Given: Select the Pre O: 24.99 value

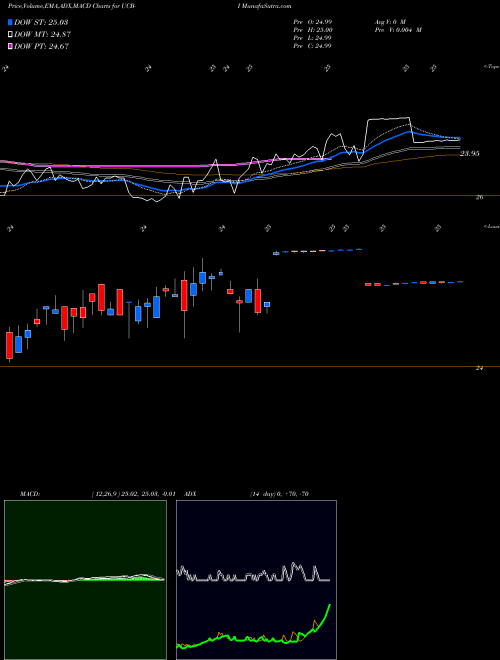Looking at the screenshot, I should [x=312, y=22].
